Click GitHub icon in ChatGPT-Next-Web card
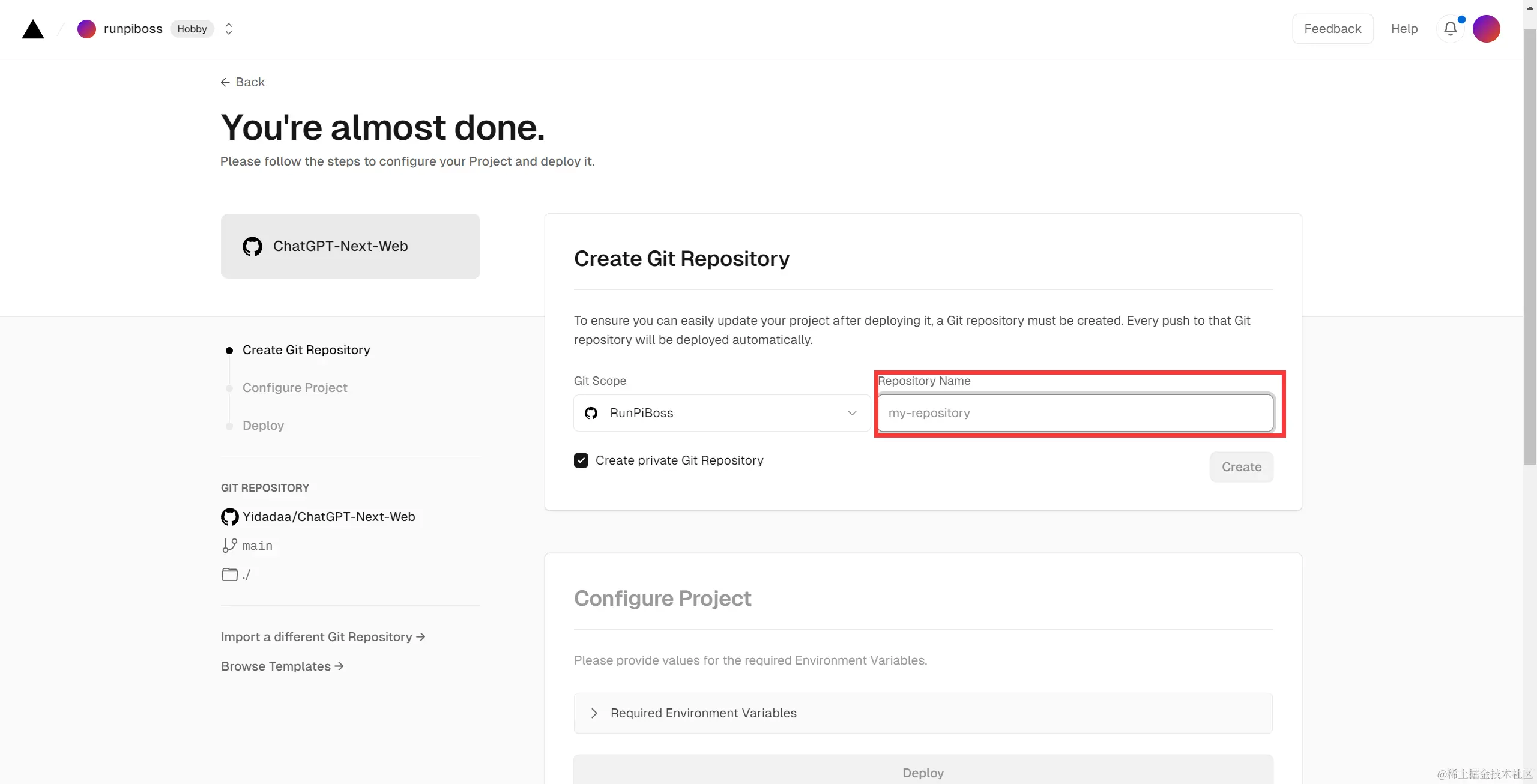This screenshot has height=784, width=1537. [x=252, y=246]
